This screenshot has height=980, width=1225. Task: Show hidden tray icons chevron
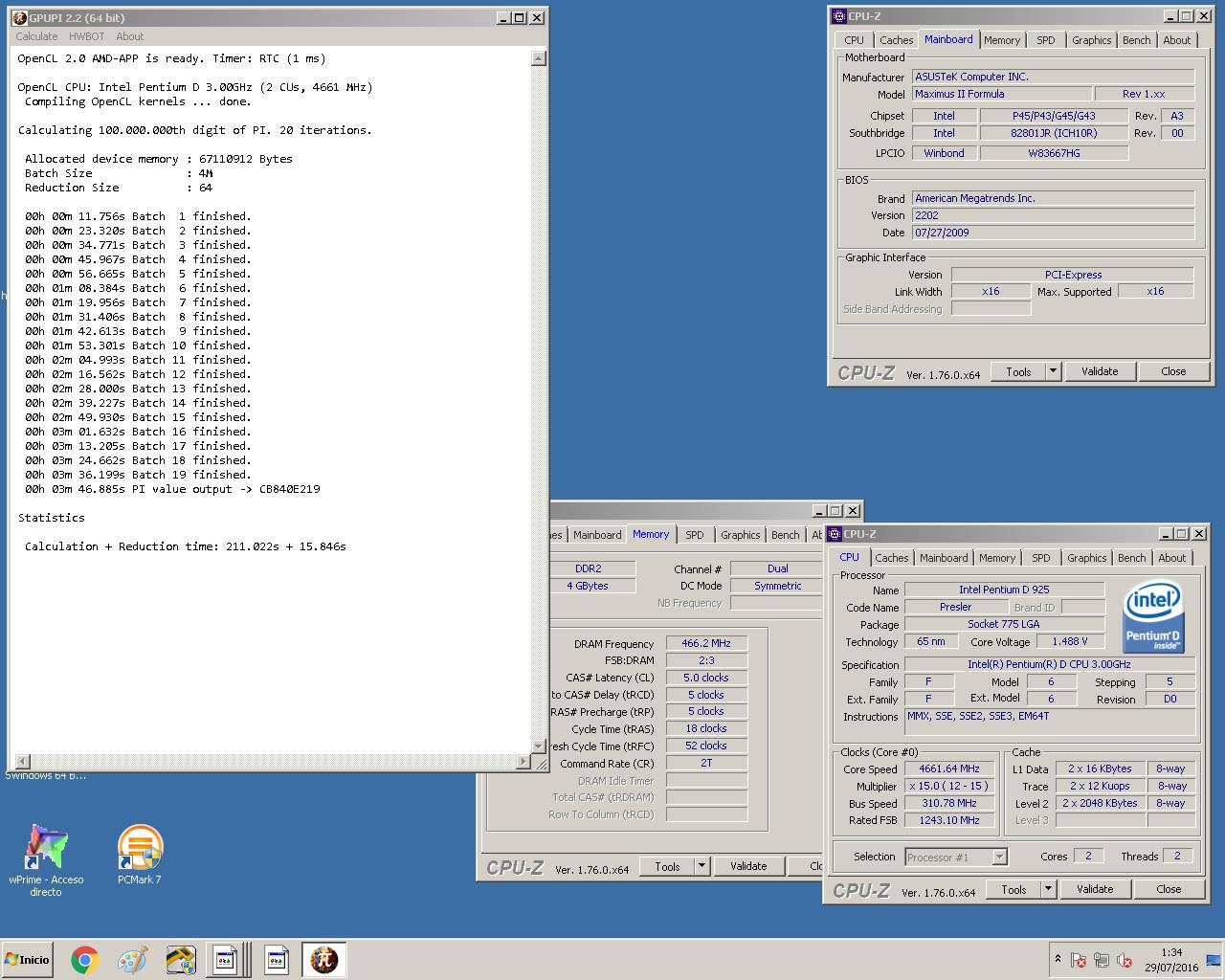[1058, 959]
